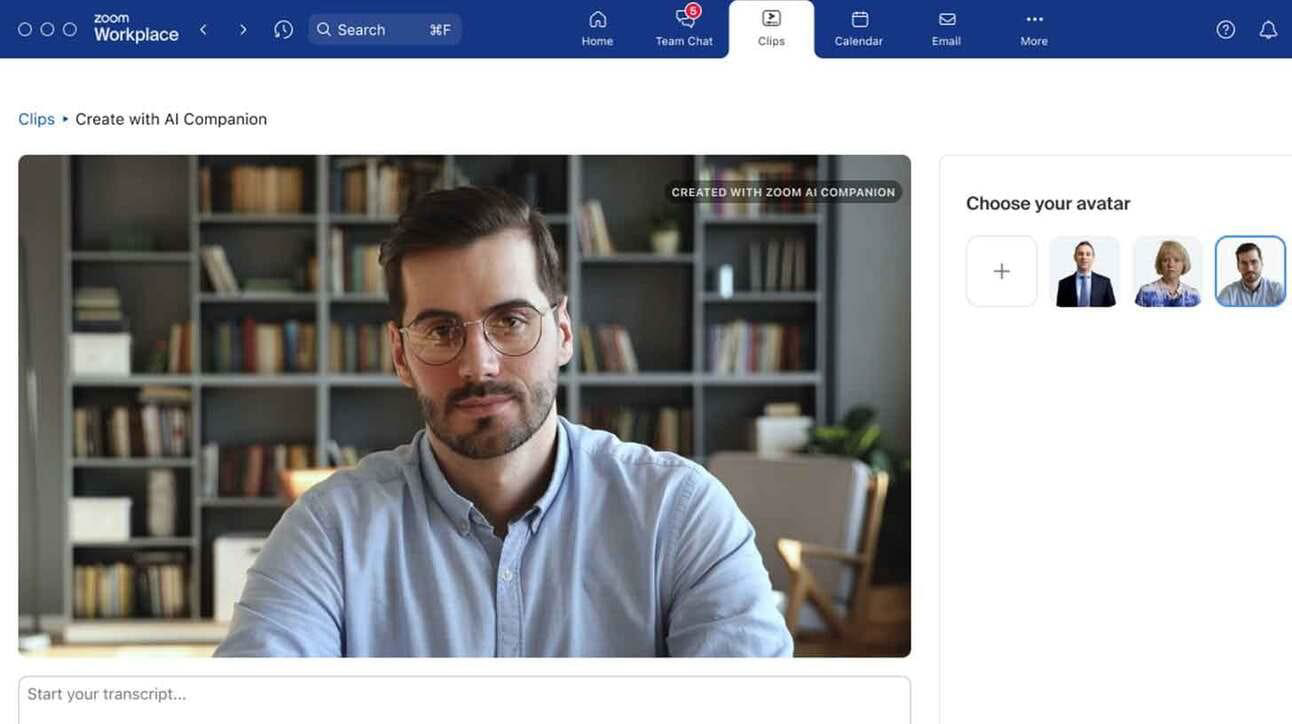This screenshot has height=724, width=1292.
Task: Add a new avatar with the plus button
Action: pos(1001,269)
